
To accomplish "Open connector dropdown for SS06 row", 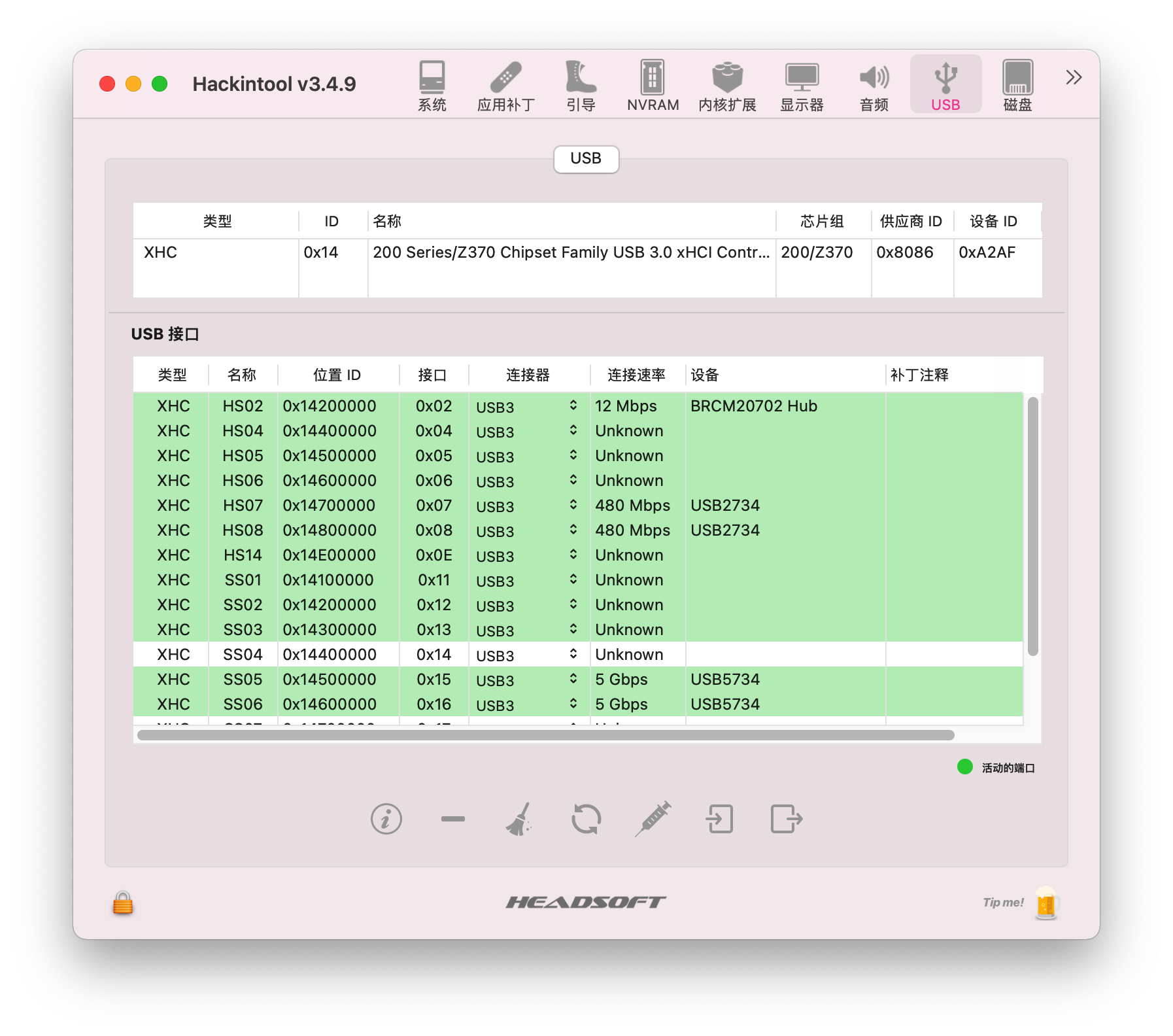I will point(527,704).
